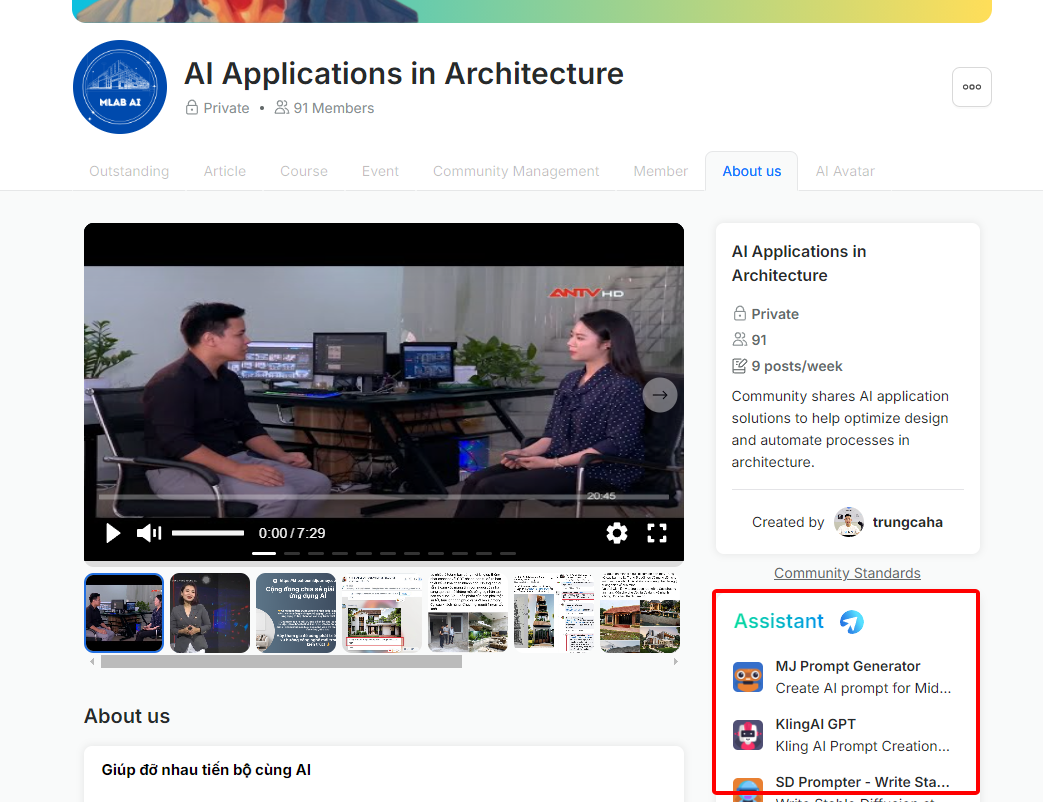1043x802 pixels.
Task: Play the interview video
Action: click(113, 533)
